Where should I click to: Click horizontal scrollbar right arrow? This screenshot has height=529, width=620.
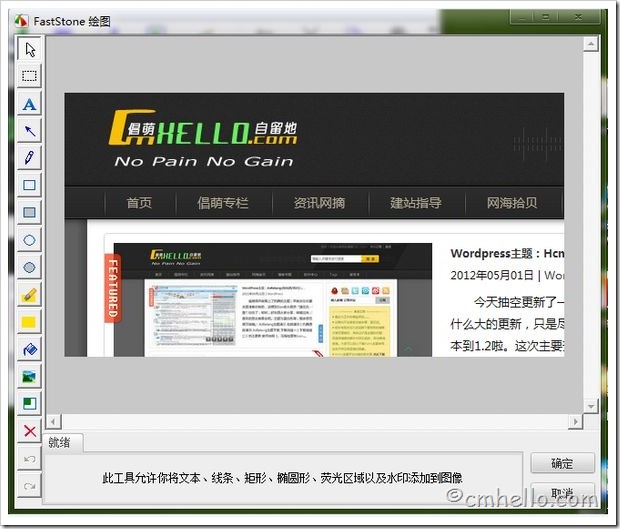click(x=575, y=421)
